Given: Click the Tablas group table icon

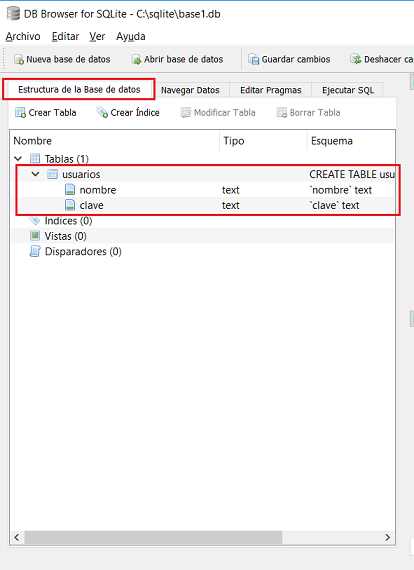Looking at the screenshot, I should tap(35, 159).
